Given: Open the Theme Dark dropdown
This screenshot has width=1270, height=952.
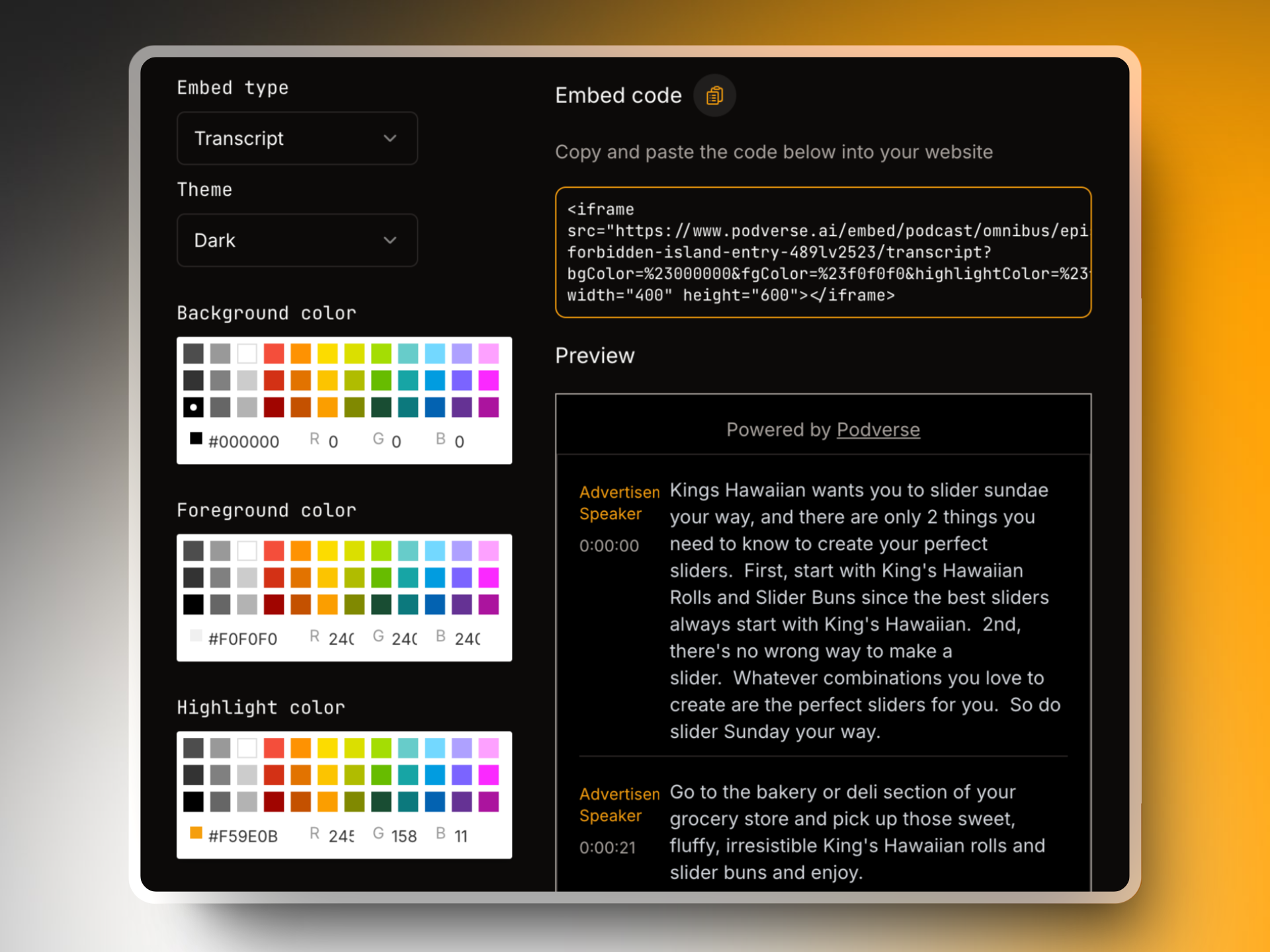Looking at the screenshot, I should [x=297, y=240].
